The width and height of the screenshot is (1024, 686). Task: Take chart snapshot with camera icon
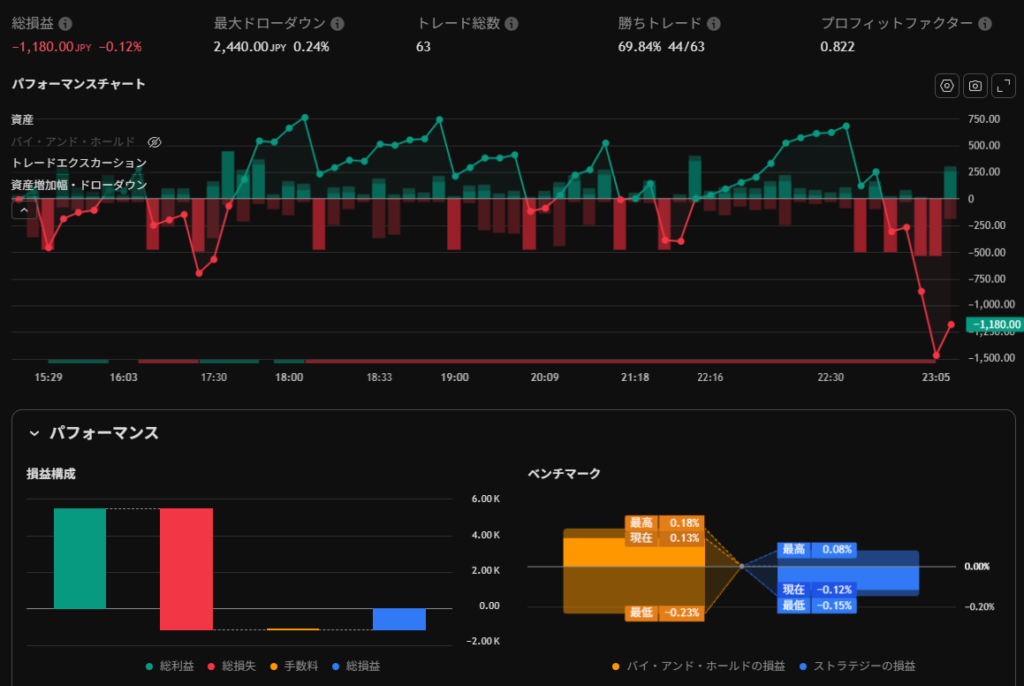click(975, 86)
